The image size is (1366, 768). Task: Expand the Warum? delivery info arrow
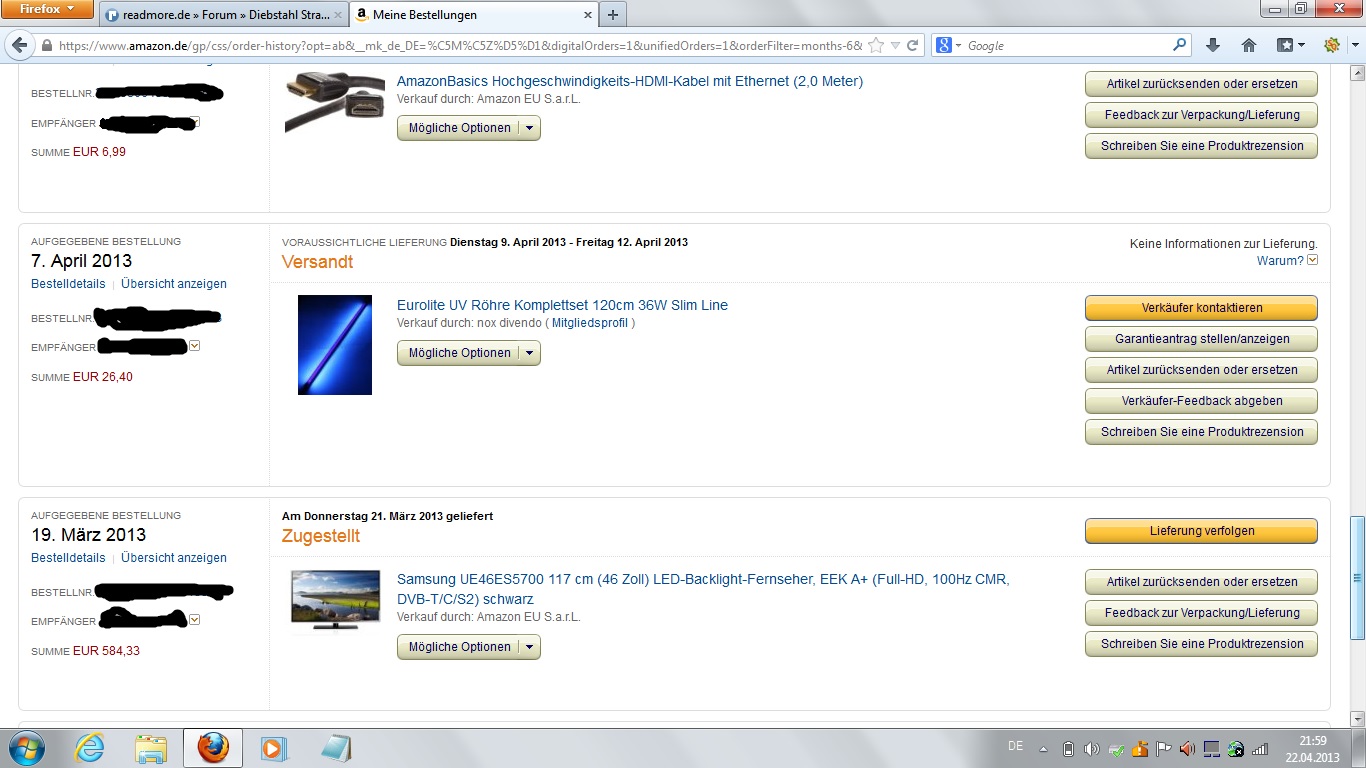click(x=1313, y=260)
